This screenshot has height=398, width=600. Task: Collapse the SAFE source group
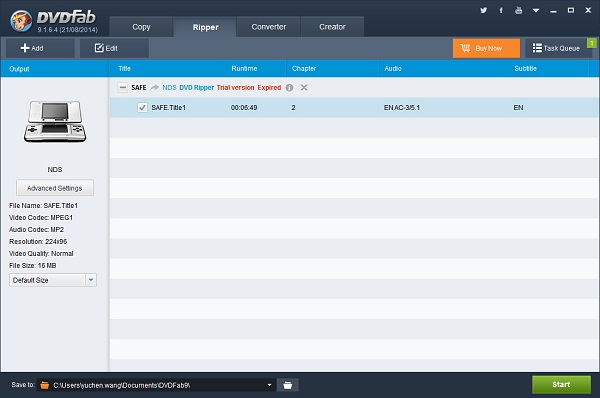[x=122, y=88]
